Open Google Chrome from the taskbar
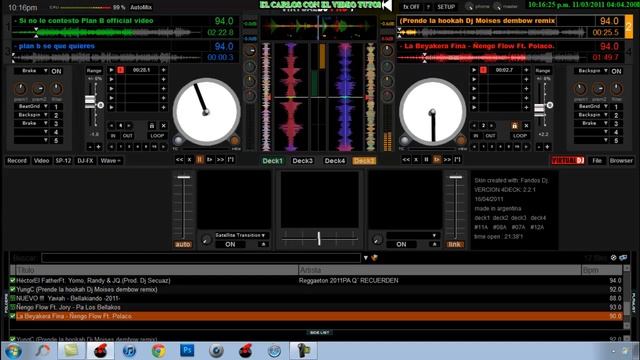Screen dimensions: 640x360 pyautogui.click(x=159, y=351)
